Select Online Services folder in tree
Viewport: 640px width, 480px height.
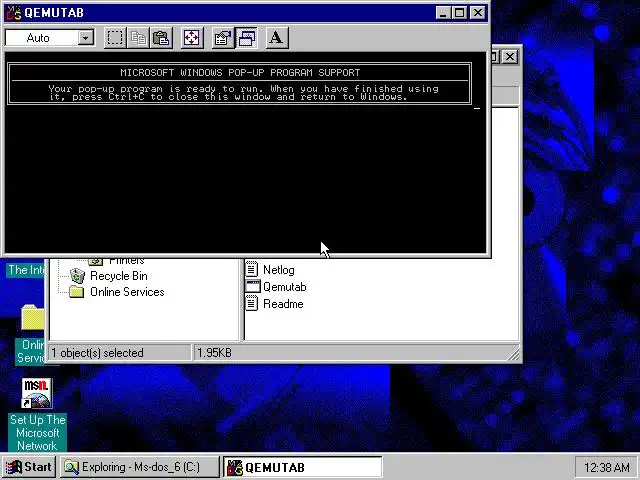pyautogui.click(x=127, y=292)
